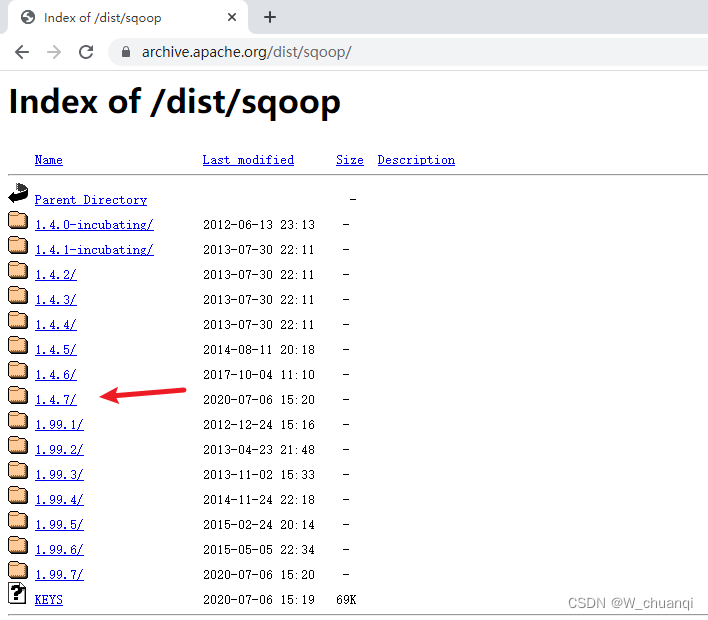Open the 1.99.7/ directory link
The height and width of the screenshot is (620, 708).
(59, 575)
